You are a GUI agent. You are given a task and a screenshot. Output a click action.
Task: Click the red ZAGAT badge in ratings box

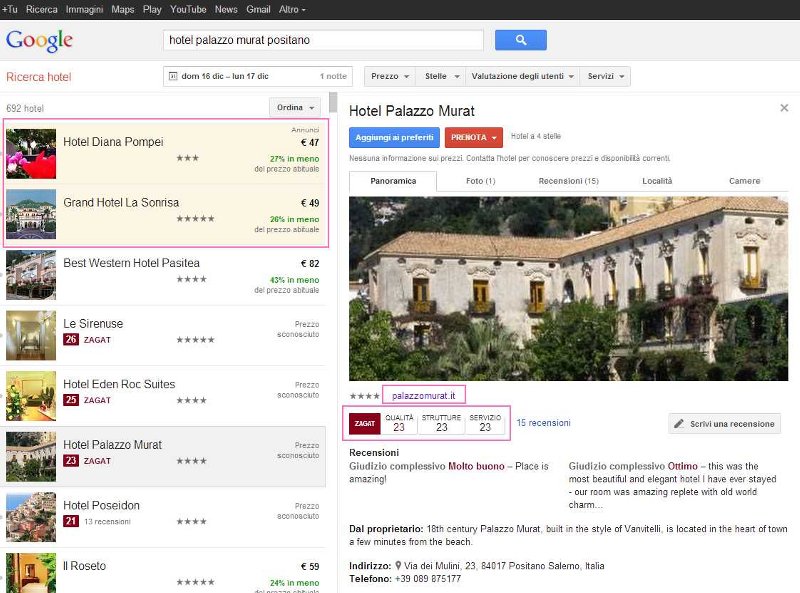coord(364,424)
